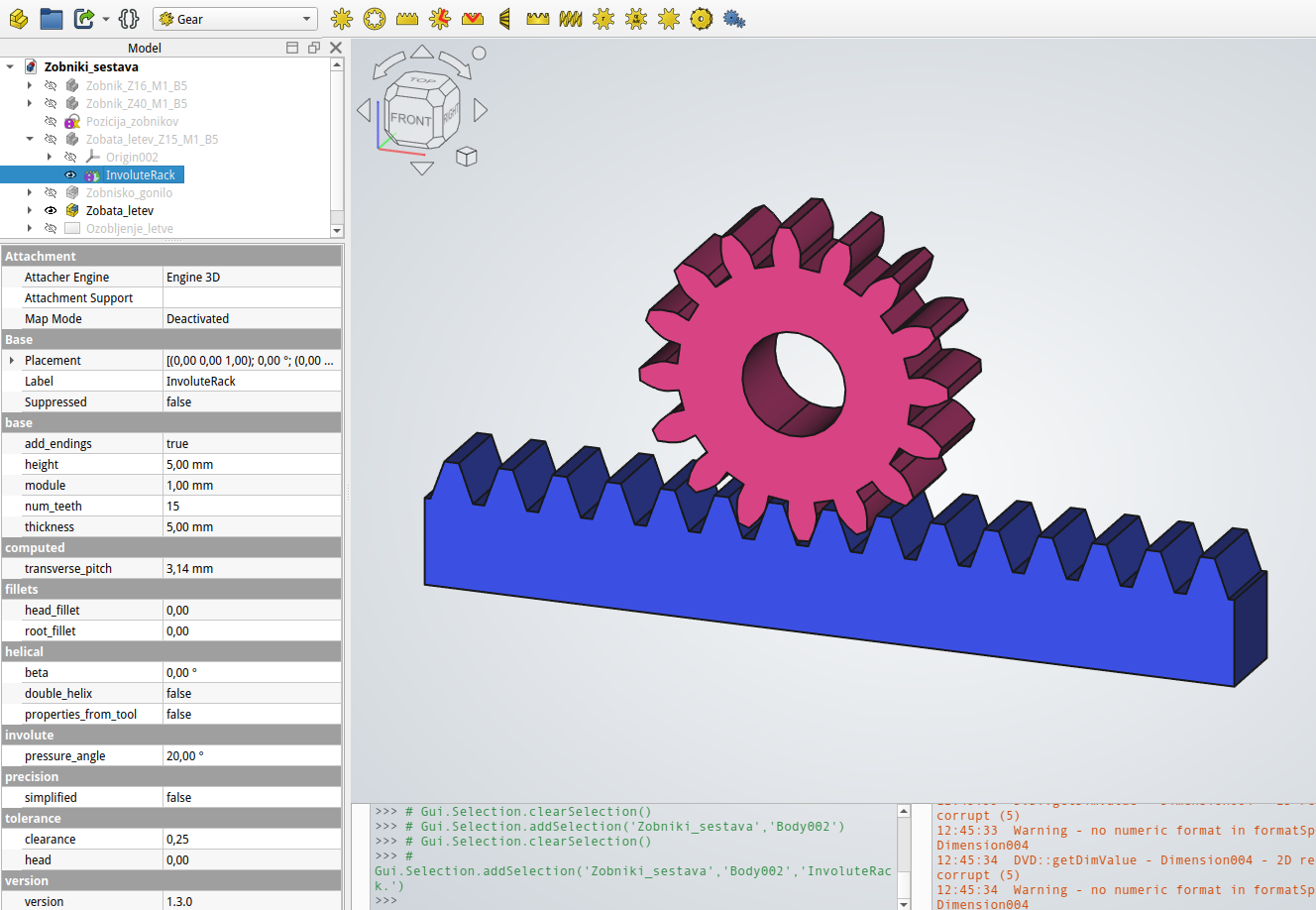Create an involute rack from toolbar
This screenshot has height=910, width=1316.
pyautogui.click(x=406, y=19)
